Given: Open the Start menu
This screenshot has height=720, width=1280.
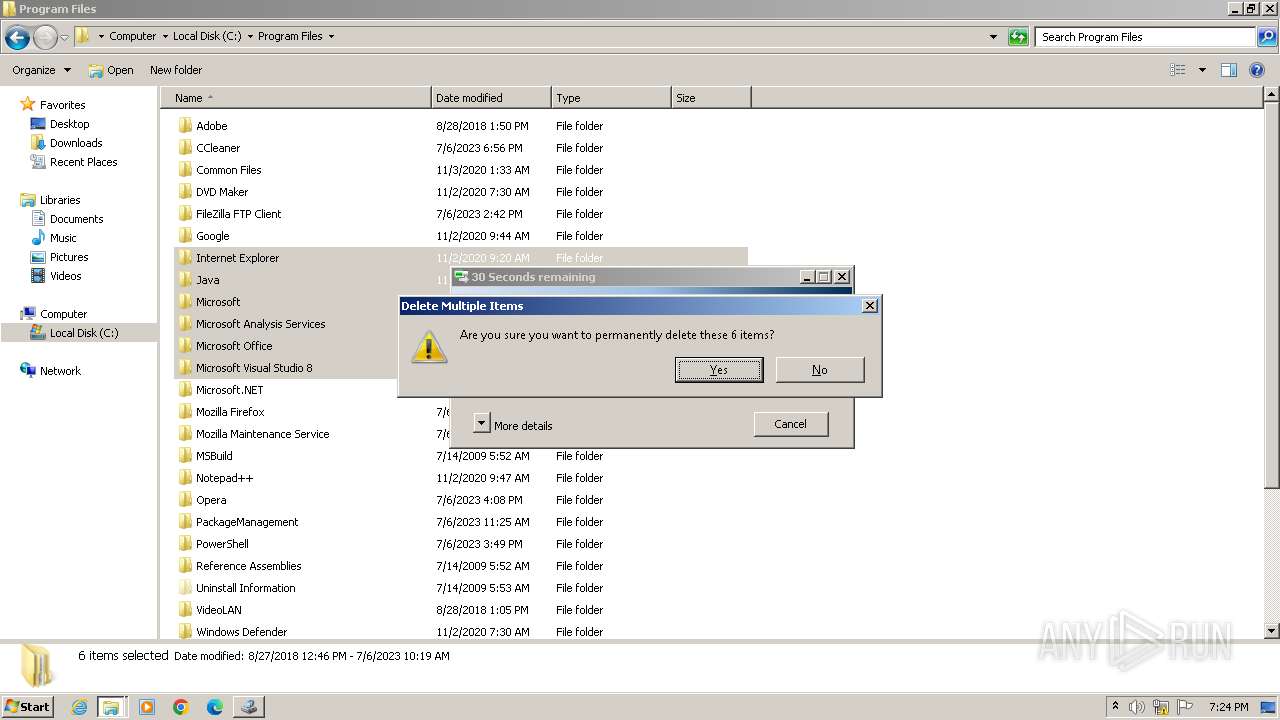Looking at the screenshot, I should pos(28,706).
